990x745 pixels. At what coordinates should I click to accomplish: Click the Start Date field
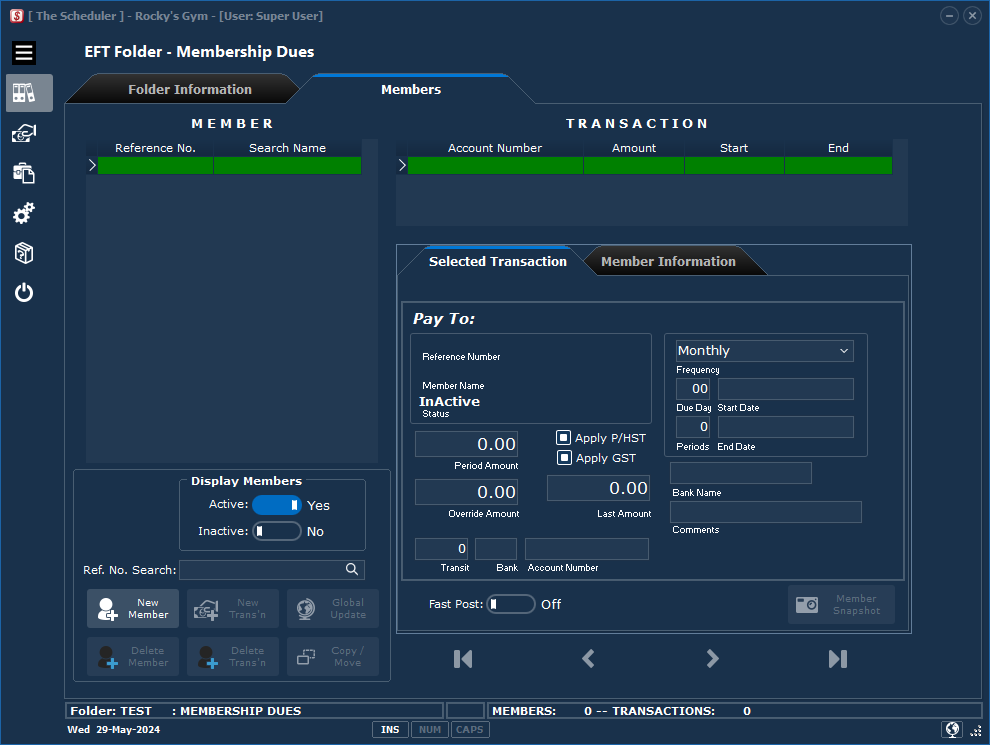click(785, 389)
